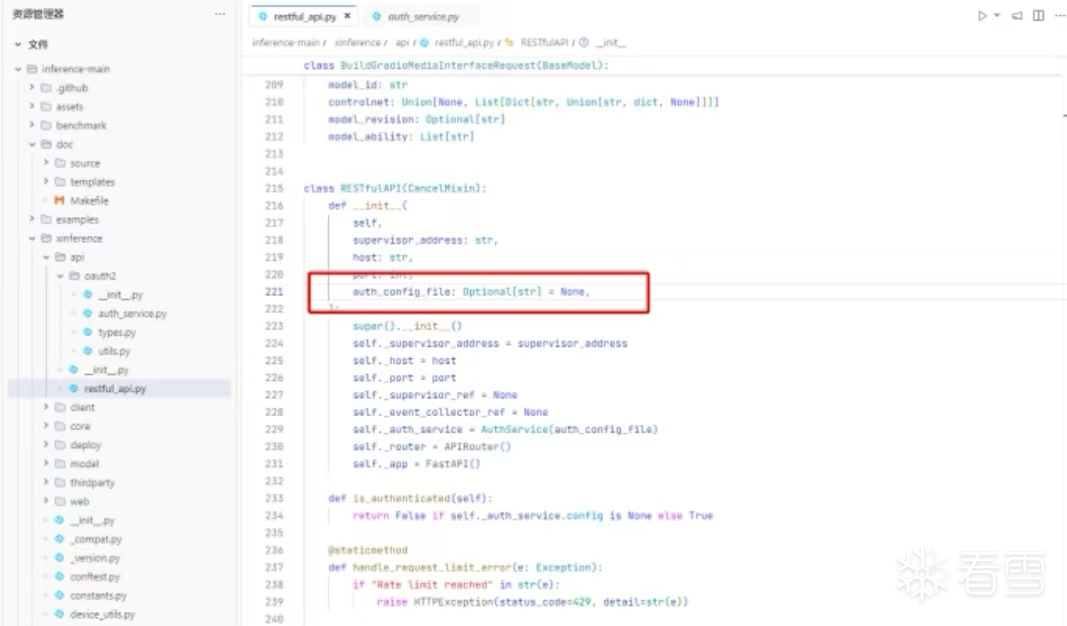The width and height of the screenshot is (1067, 626).
Task: Expand the examples folder
Action: click(x=34, y=219)
